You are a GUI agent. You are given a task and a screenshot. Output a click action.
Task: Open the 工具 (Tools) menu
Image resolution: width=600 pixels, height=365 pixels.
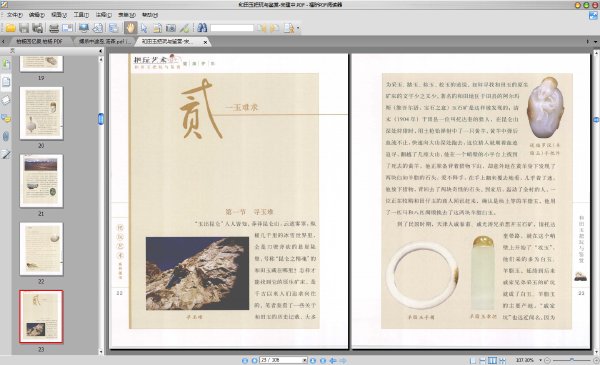click(81, 15)
